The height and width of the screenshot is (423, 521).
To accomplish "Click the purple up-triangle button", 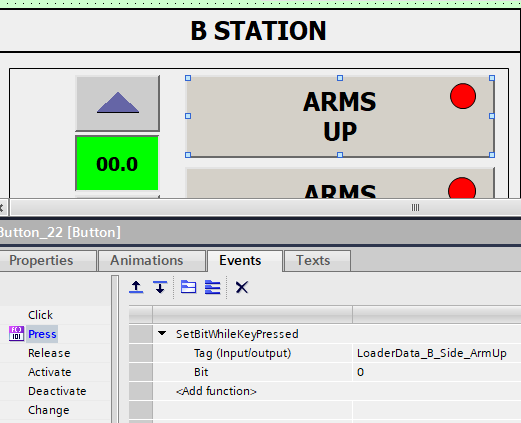I will click(x=118, y=103).
